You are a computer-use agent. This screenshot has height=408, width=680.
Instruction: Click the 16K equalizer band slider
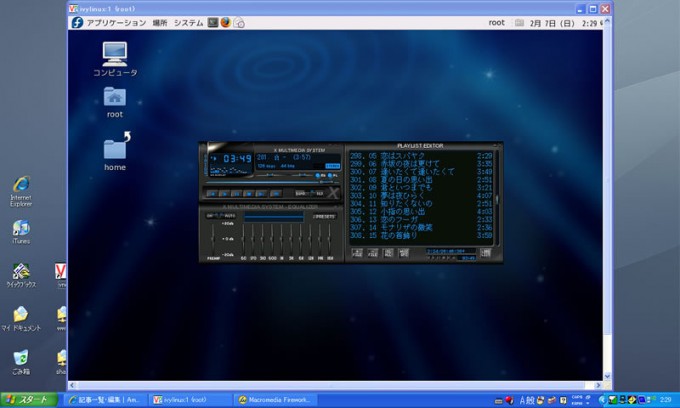coord(329,240)
